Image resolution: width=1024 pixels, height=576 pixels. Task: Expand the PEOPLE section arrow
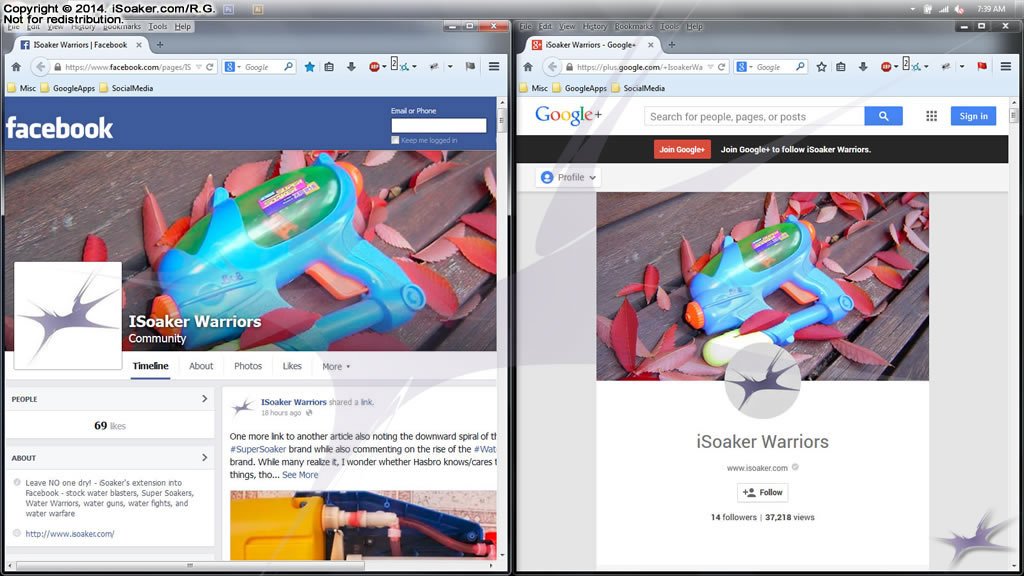pos(204,398)
